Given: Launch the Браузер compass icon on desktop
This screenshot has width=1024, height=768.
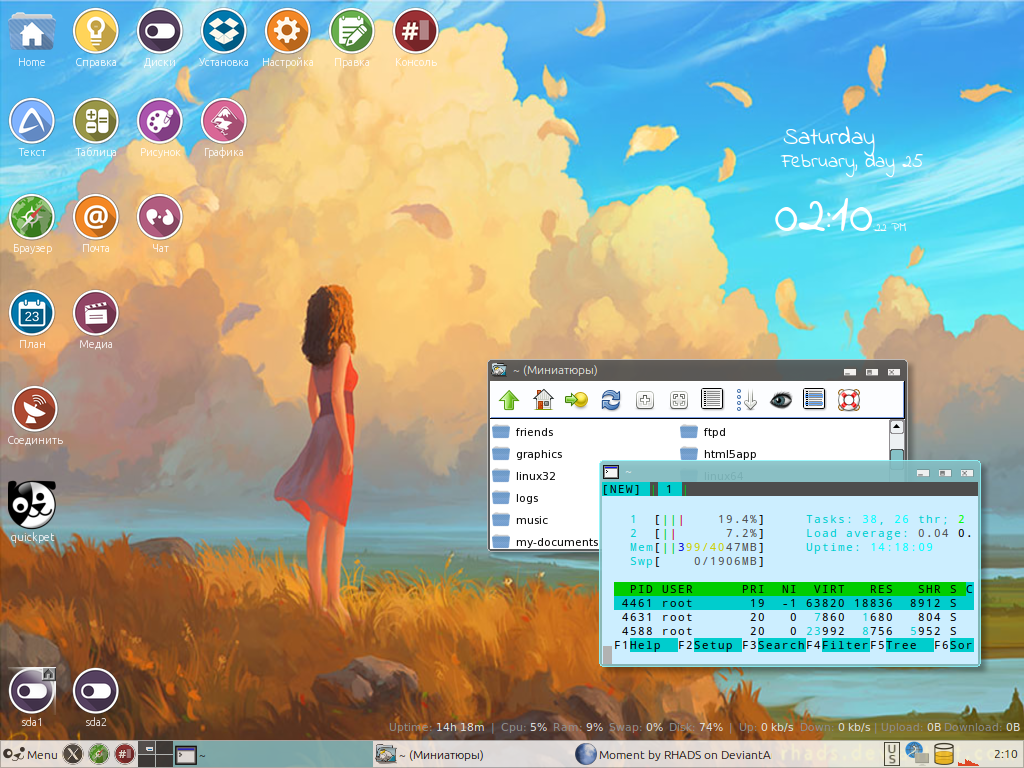Looking at the screenshot, I should [x=31, y=218].
